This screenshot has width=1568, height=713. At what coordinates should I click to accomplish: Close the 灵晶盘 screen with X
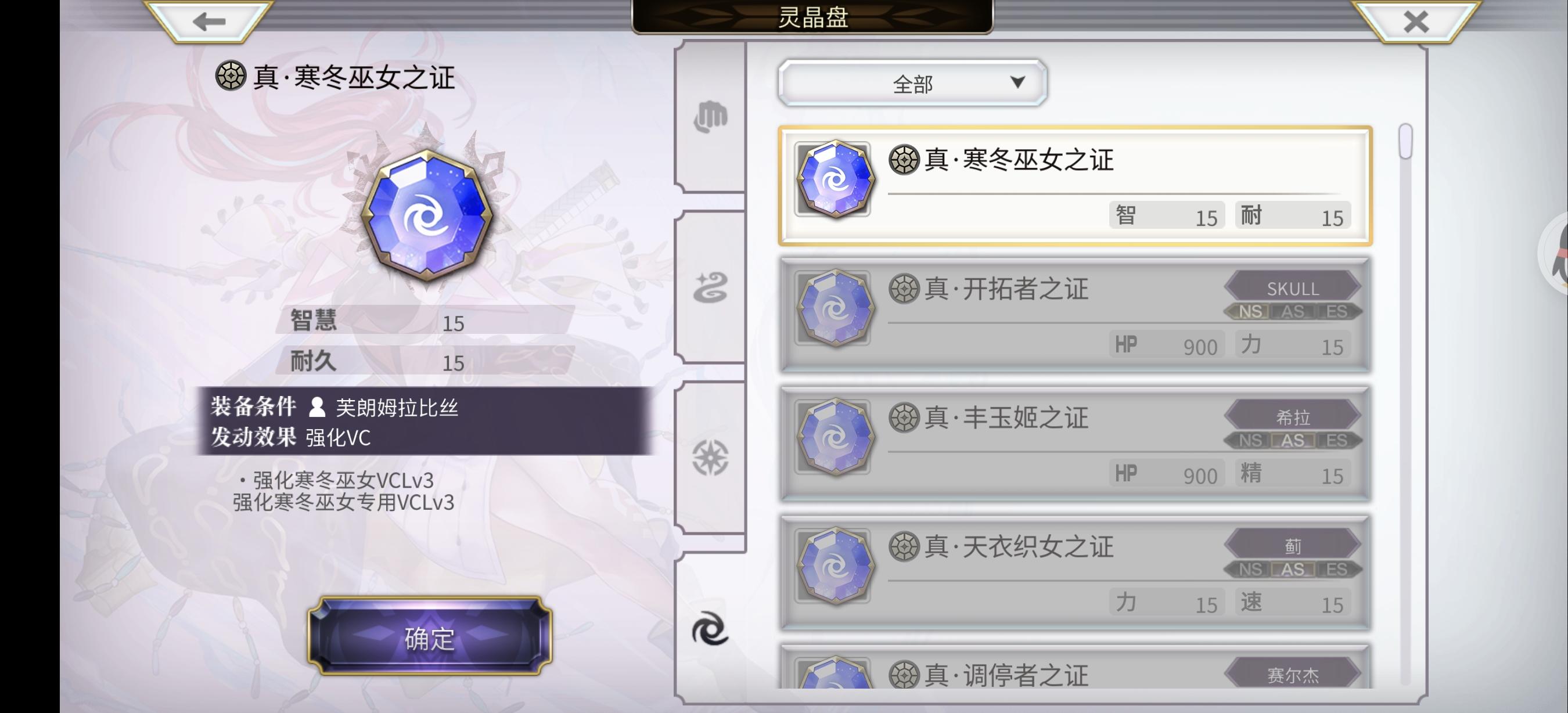click(x=1416, y=22)
